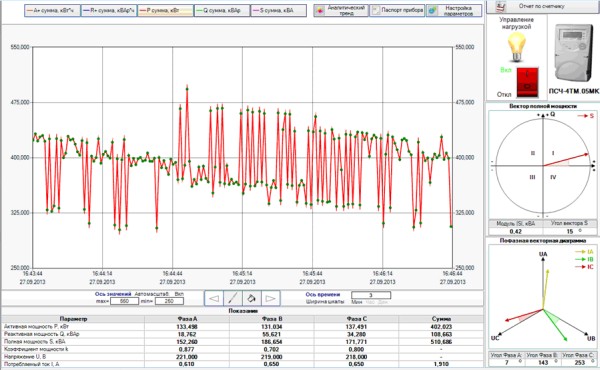This screenshot has height=370, width=600.
Task: Open Аналитический тренд
Action: 341,11
